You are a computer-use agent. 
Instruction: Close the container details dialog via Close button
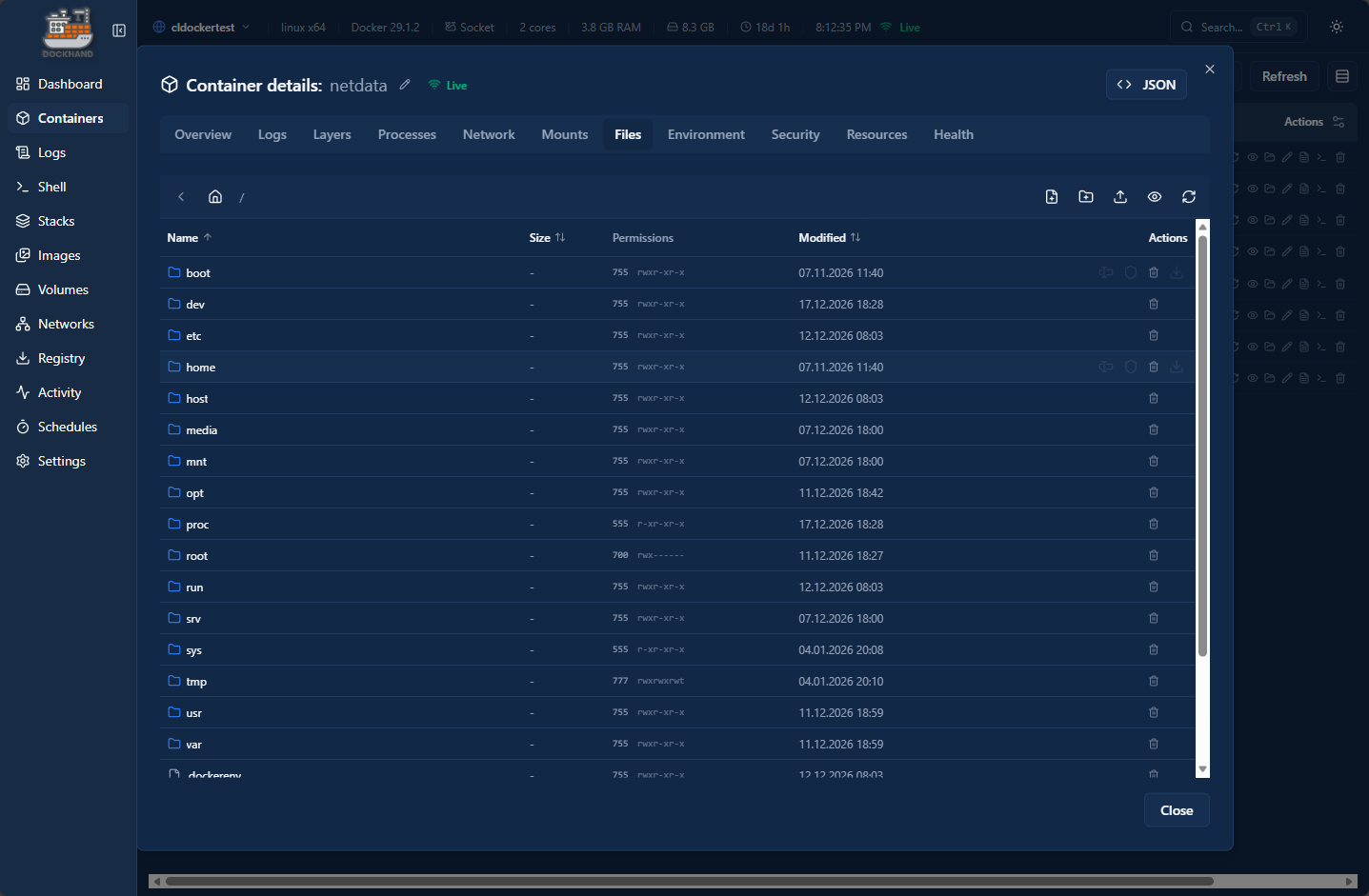1177,810
